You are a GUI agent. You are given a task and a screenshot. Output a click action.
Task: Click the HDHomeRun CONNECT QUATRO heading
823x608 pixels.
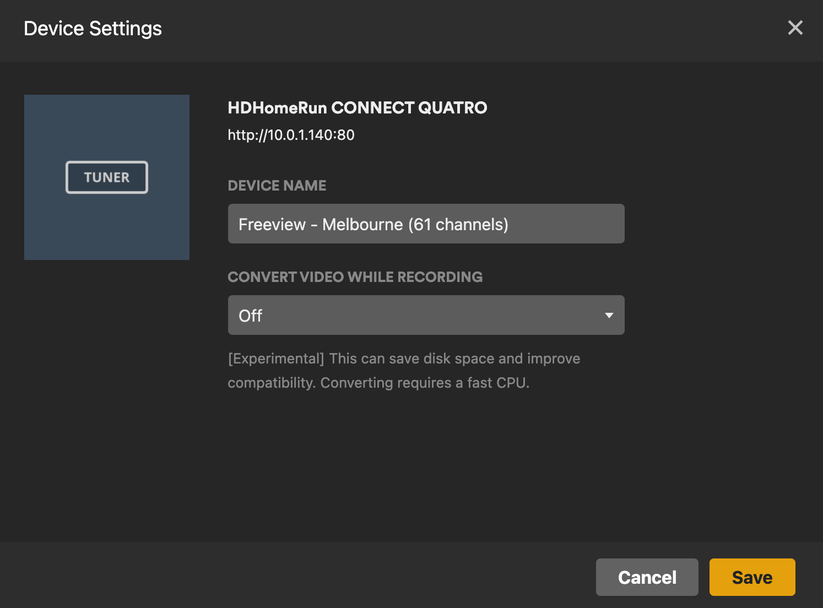(357, 108)
